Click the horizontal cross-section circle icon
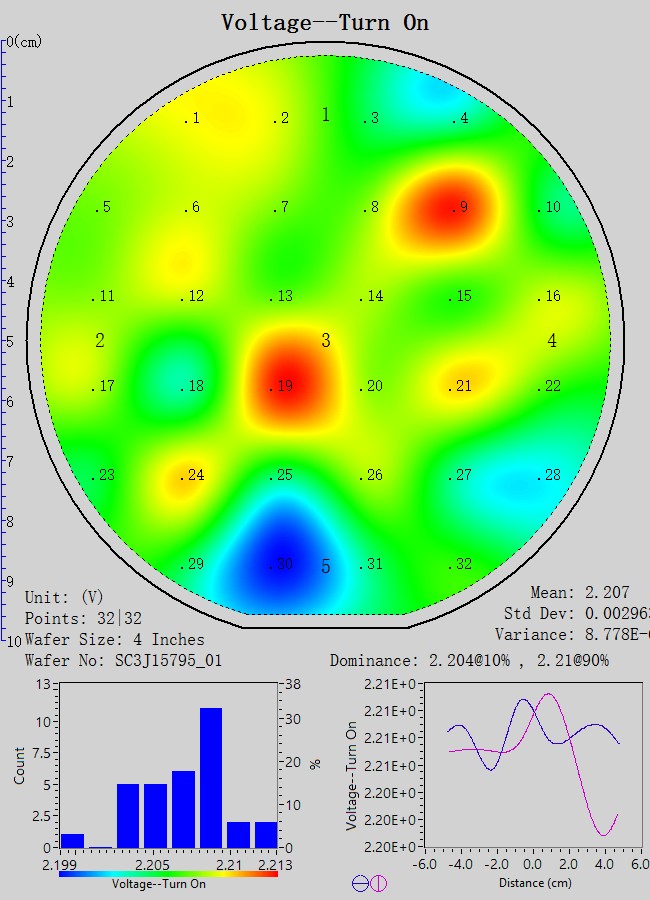The width and height of the screenshot is (650, 900). 360,883
